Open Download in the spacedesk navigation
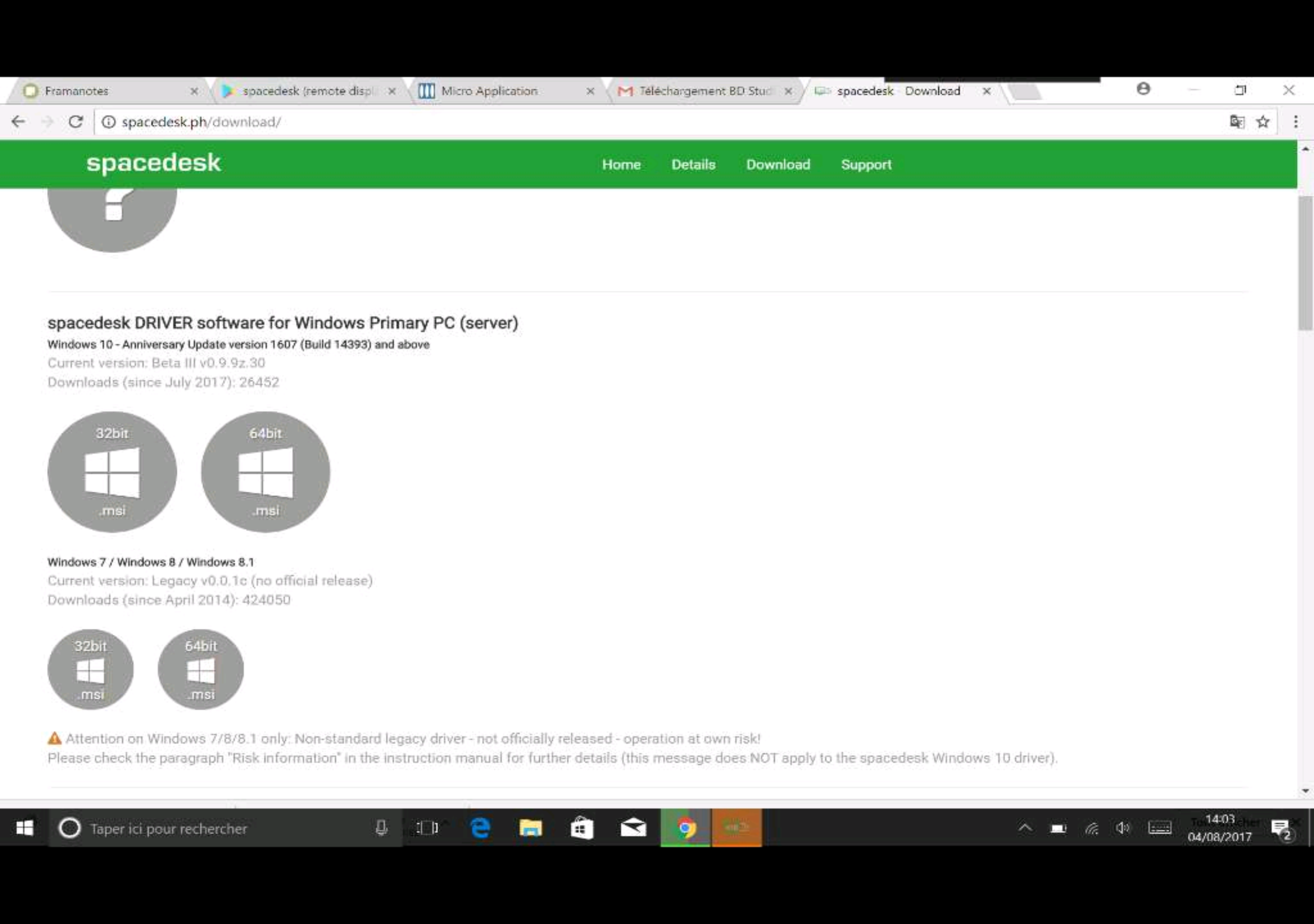 tap(778, 164)
